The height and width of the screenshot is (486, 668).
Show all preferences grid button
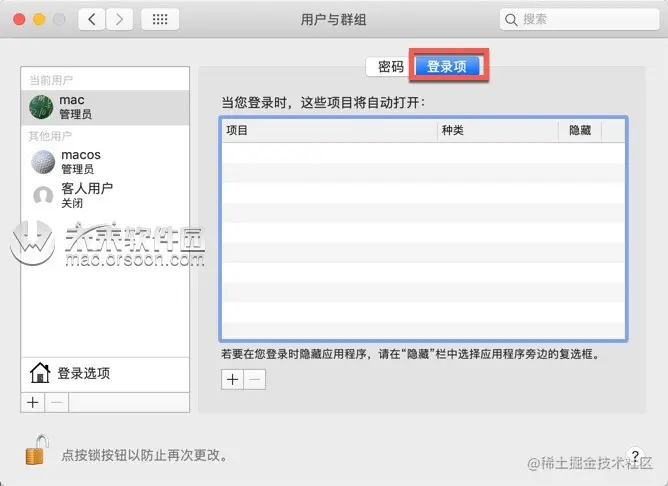[x=160, y=19]
